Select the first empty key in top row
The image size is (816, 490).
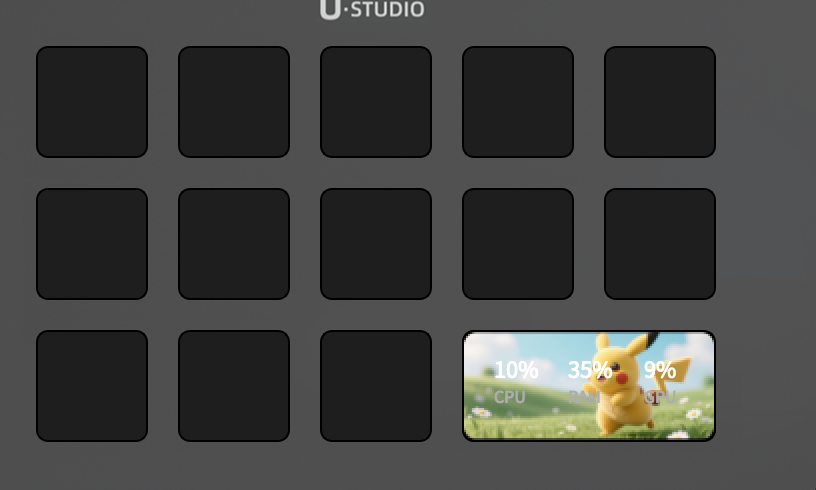coord(92,102)
